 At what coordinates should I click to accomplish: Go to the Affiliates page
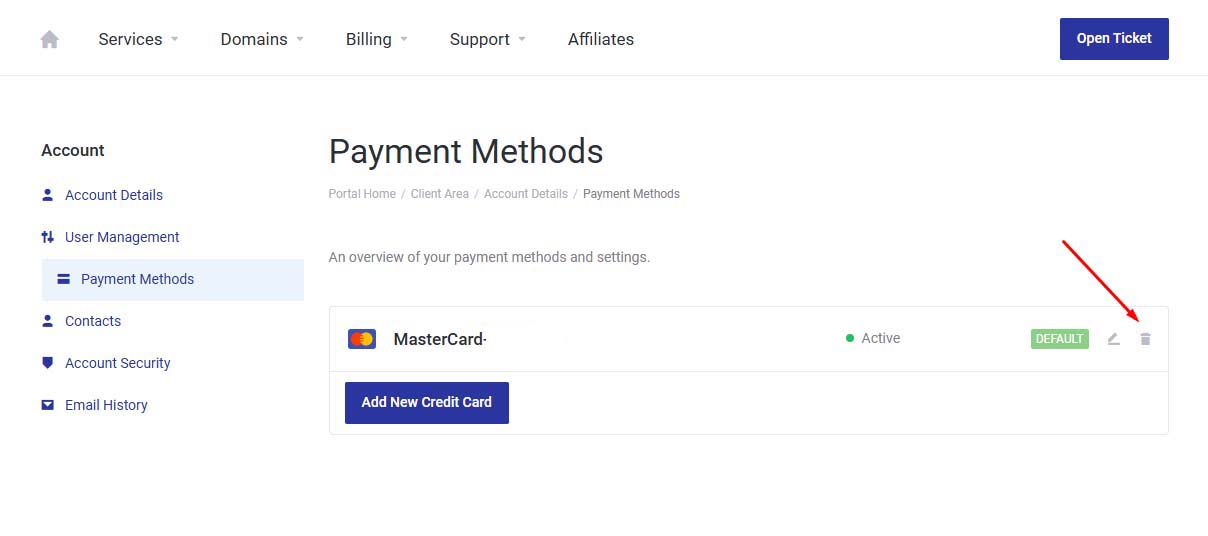coord(600,39)
